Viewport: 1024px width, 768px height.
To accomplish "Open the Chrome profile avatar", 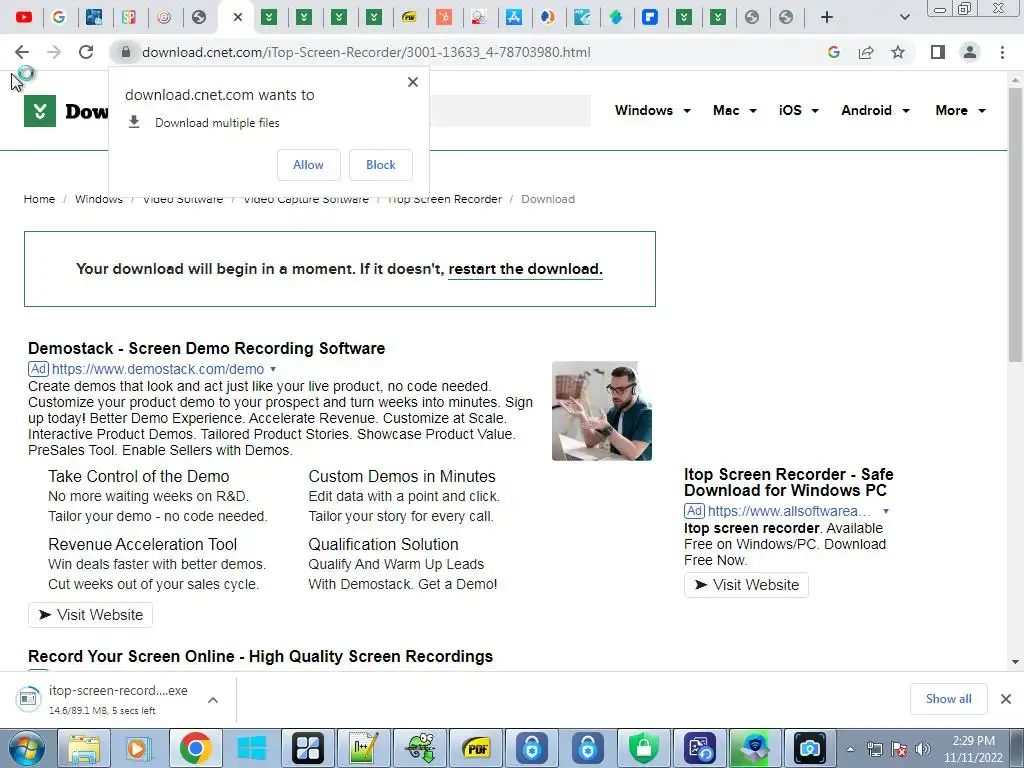I will pos(970,52).
